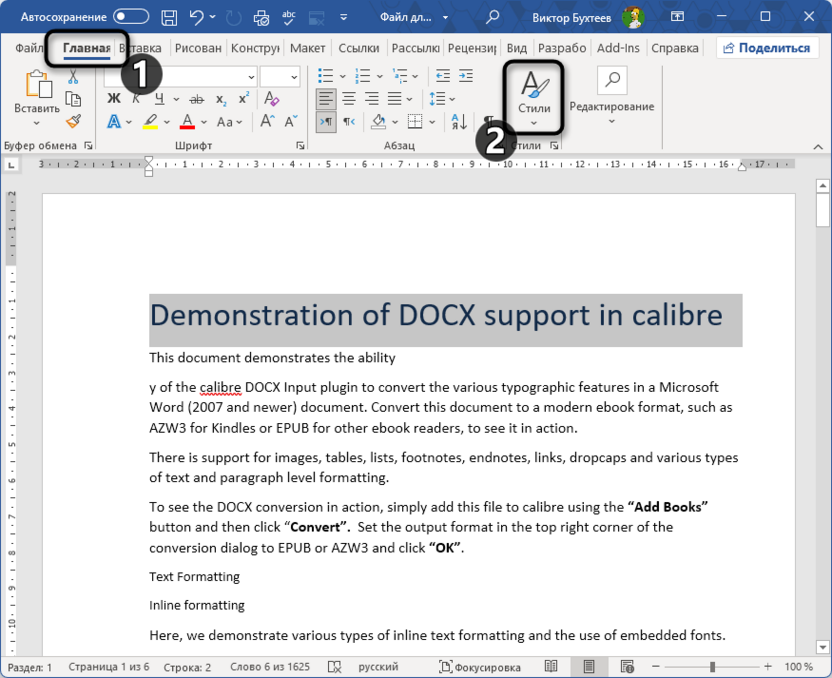
Task: Copy selection with the copy icon
Action: point(73,99)
